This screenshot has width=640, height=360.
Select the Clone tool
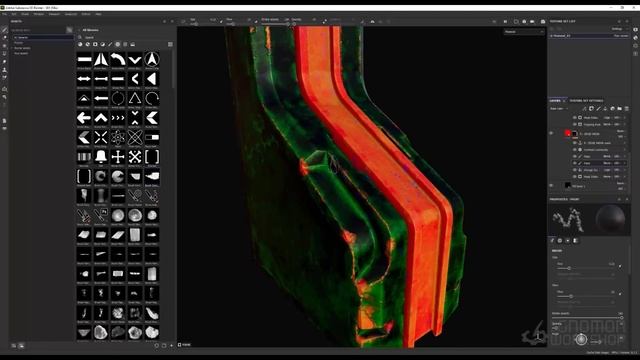click(x=4, y=70)
